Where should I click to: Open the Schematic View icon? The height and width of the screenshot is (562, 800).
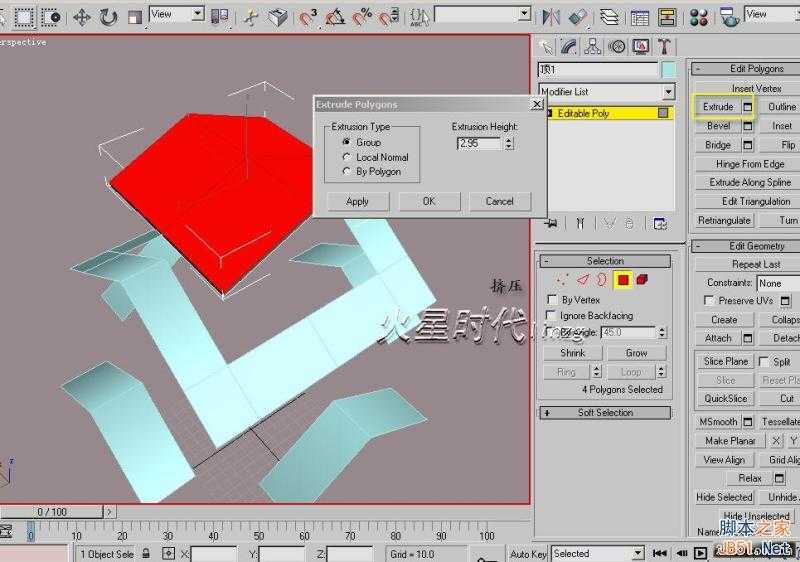[x=667, y=18]
